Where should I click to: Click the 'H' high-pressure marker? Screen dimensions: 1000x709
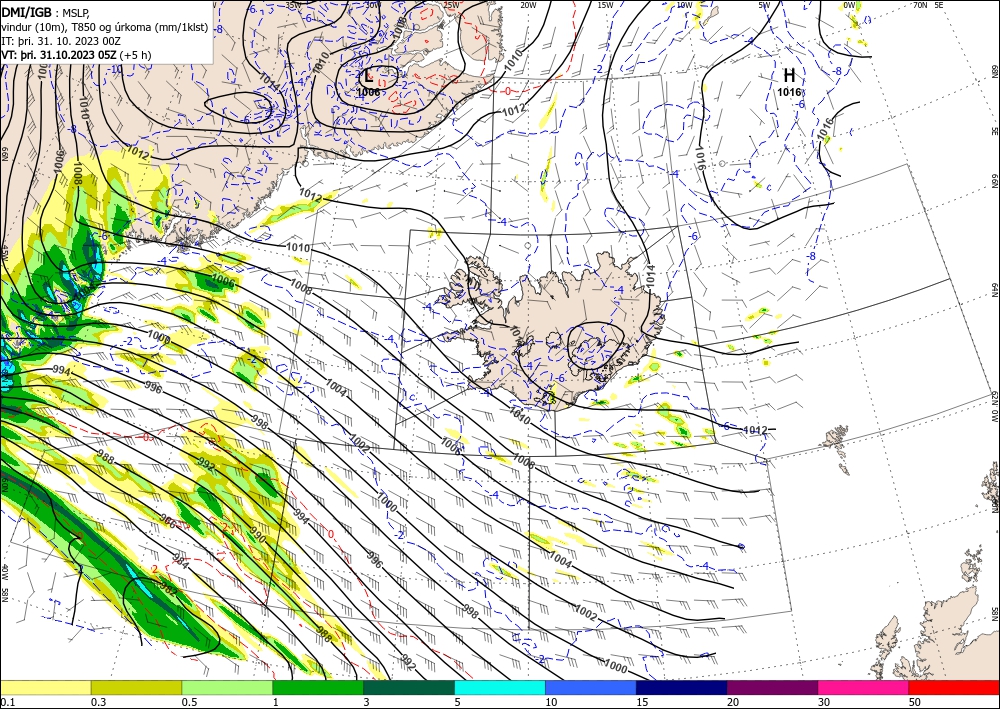click(789, 75)
